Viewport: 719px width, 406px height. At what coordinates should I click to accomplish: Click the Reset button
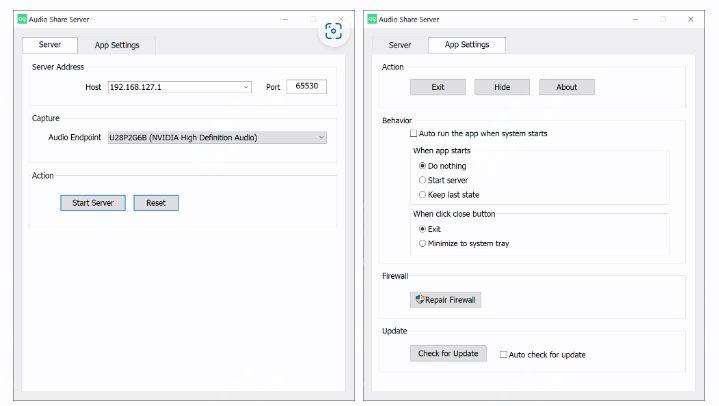(x=155, y=203)
